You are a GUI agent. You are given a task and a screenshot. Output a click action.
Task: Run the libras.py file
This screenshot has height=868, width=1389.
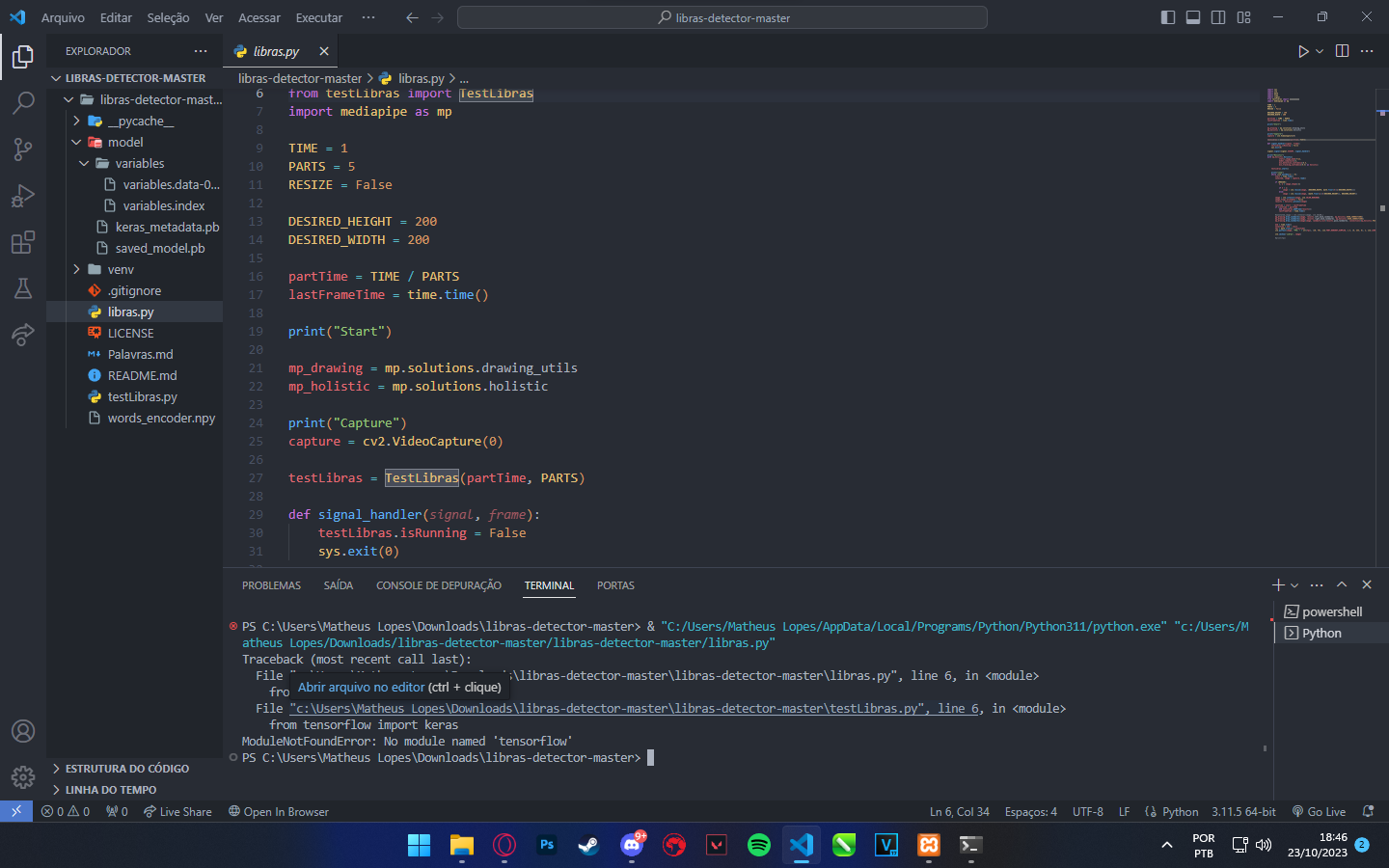tap(1303, 51)
